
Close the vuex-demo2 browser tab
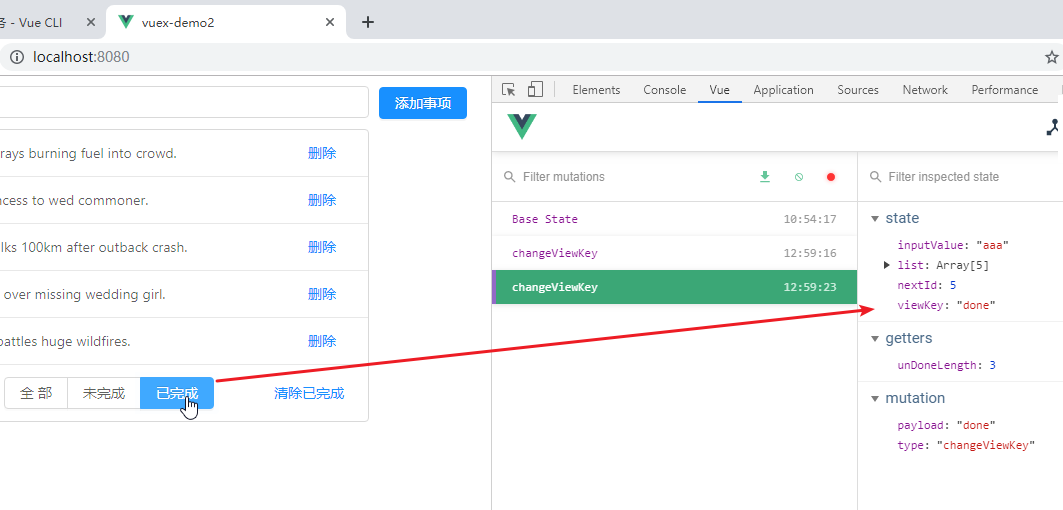tap(330, 22)
